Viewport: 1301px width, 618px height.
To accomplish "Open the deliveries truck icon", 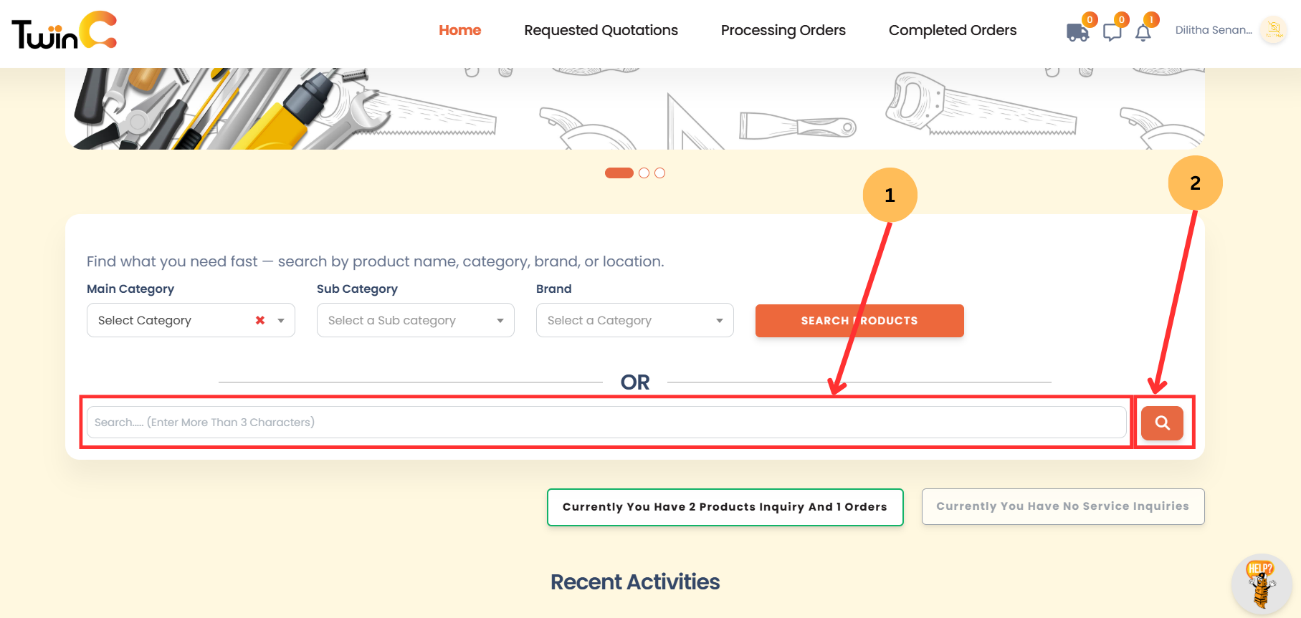I will tap(1077, 32).
